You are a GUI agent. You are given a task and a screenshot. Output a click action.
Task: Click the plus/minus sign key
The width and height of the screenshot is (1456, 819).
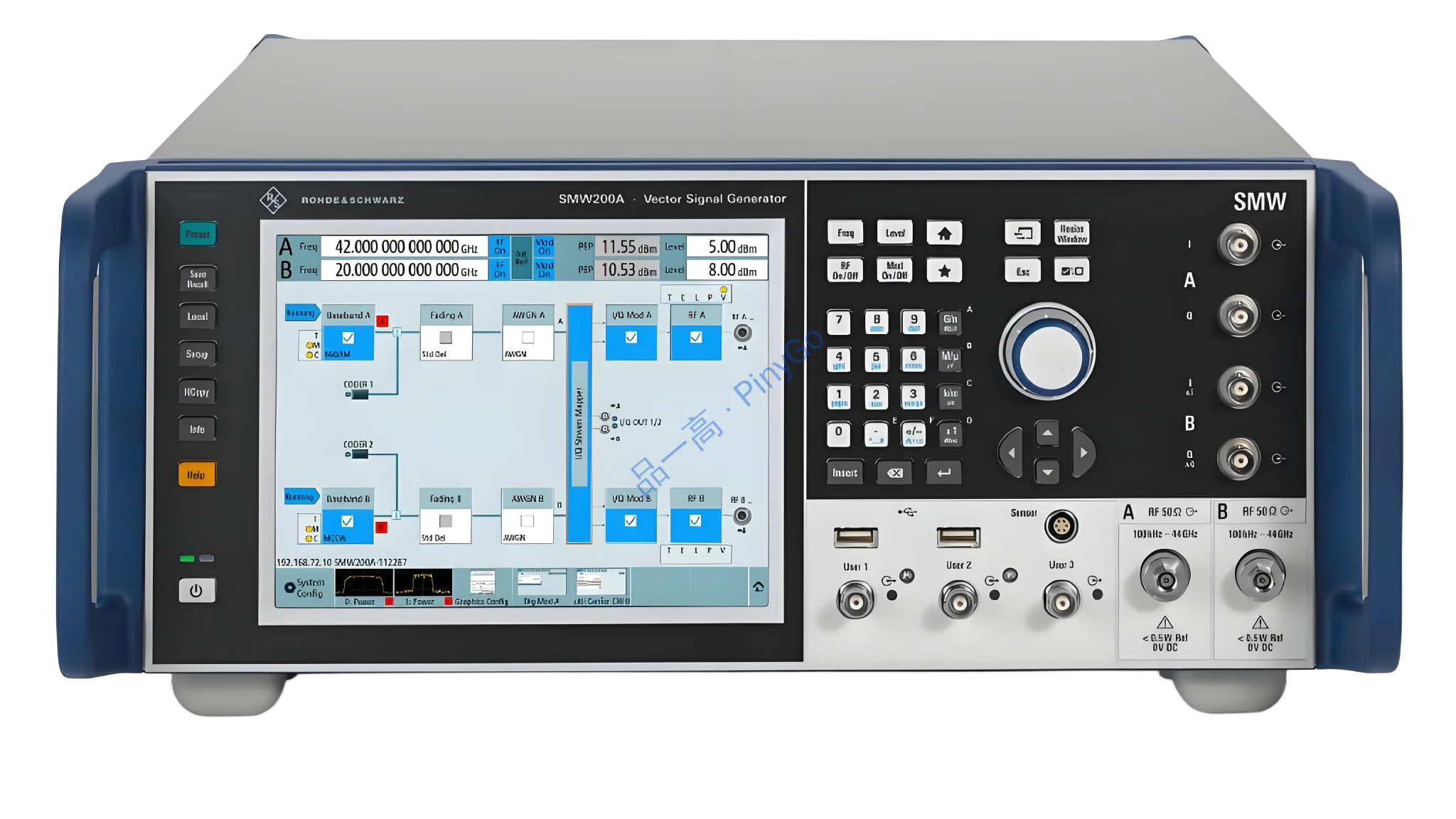pyautogui.click(x=914, y=434)
